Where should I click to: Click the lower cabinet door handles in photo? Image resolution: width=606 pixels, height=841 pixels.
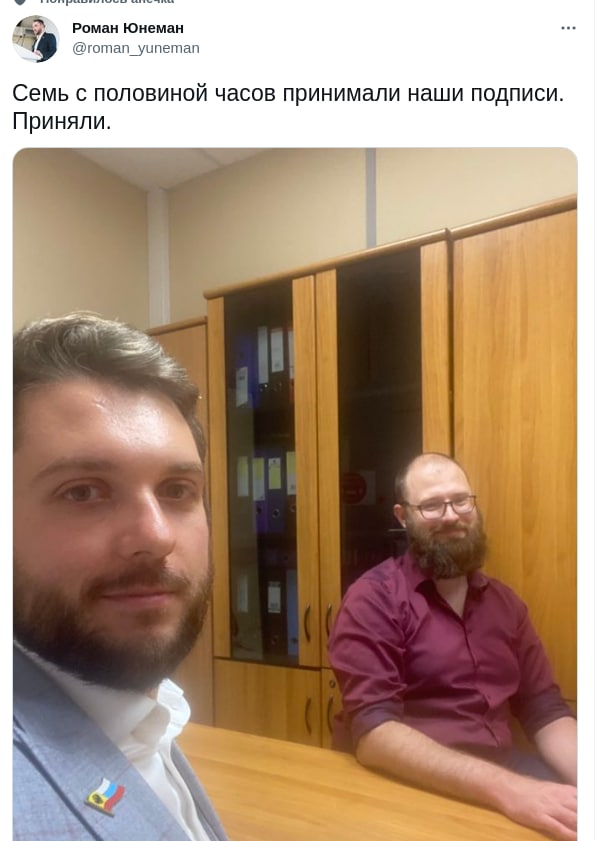[x=317, y=622]
